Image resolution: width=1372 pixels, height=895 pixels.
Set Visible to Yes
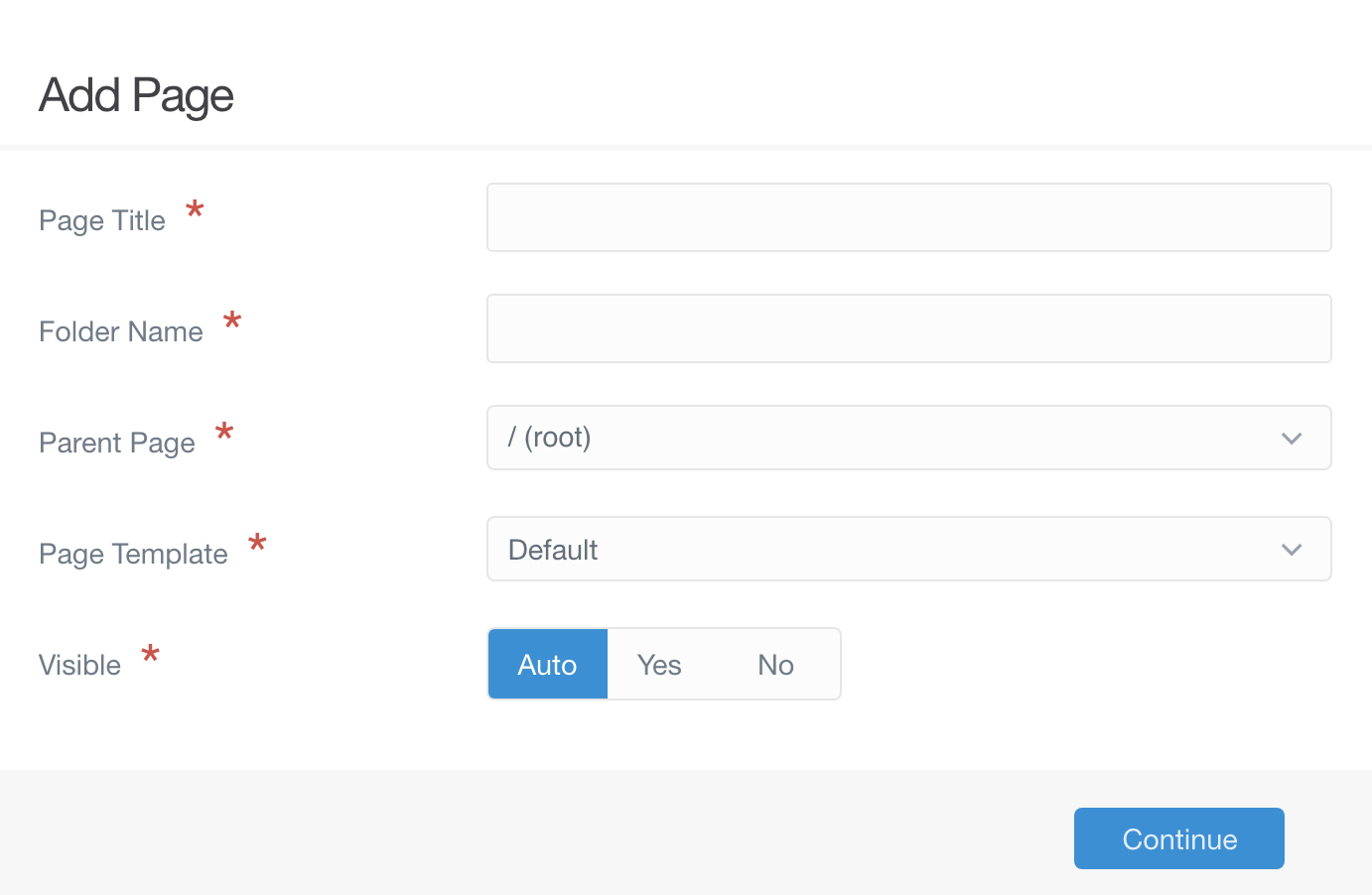point(659,664)
